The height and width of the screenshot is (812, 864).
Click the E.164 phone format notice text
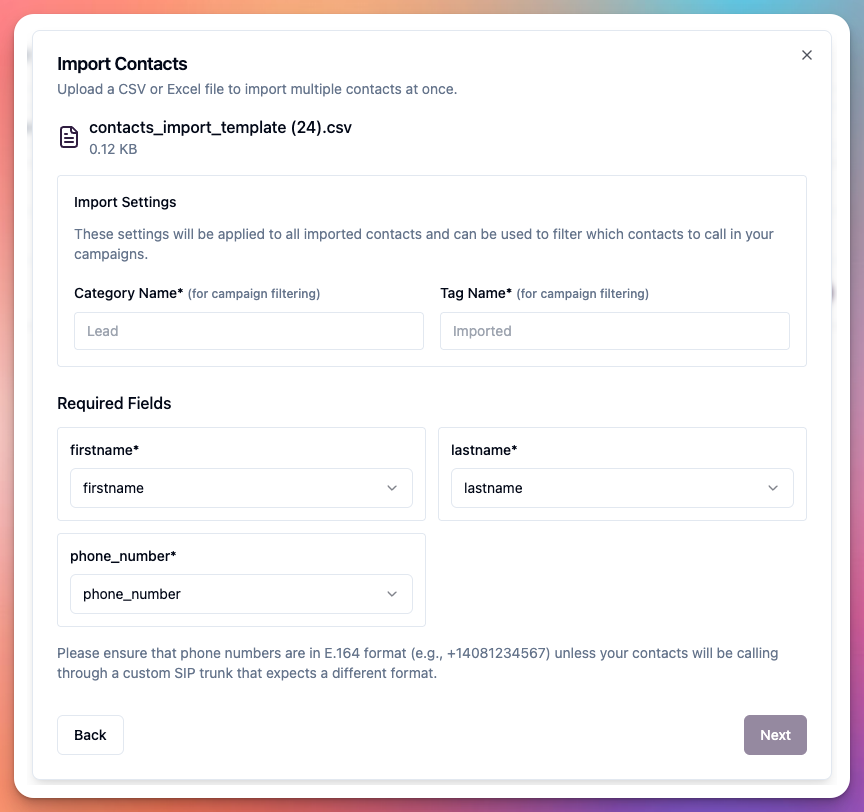[416, 663]
